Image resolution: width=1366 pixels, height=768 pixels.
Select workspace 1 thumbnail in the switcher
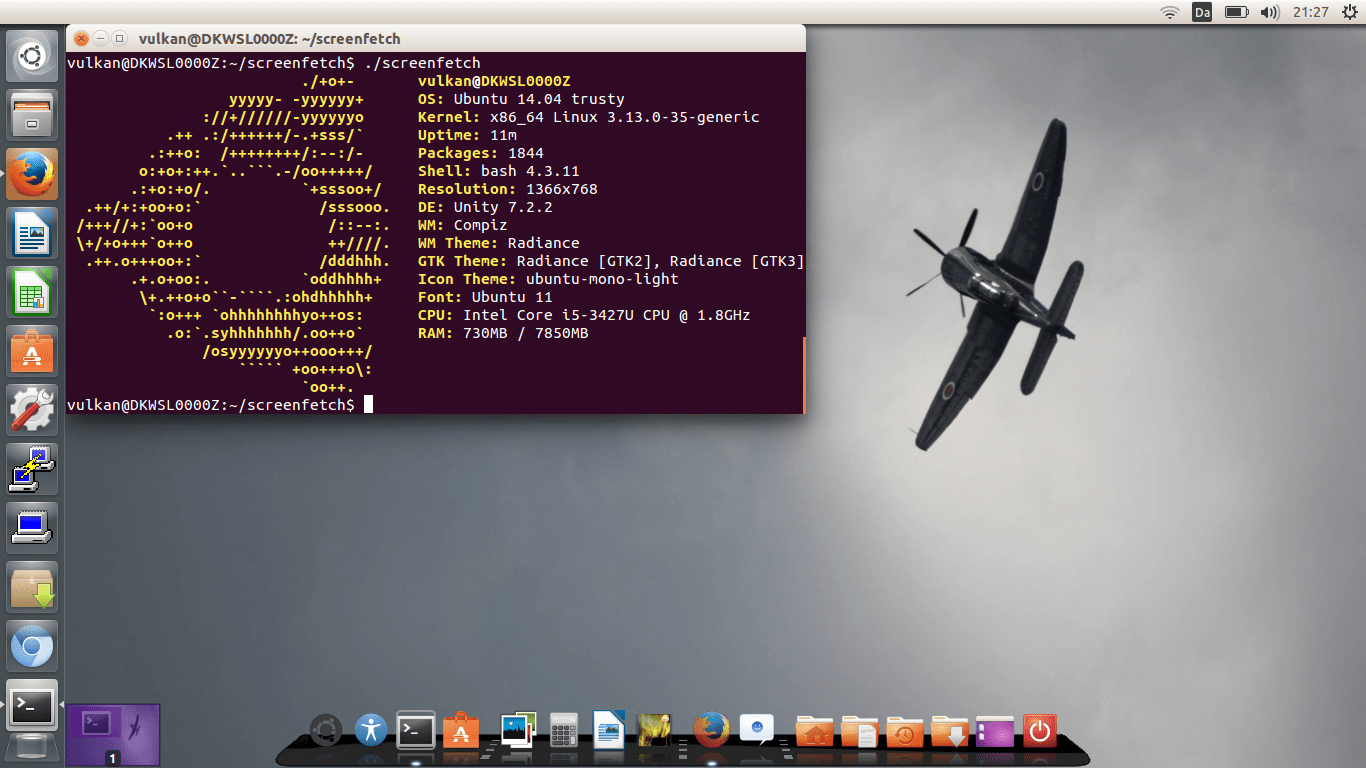coord(113,735)
